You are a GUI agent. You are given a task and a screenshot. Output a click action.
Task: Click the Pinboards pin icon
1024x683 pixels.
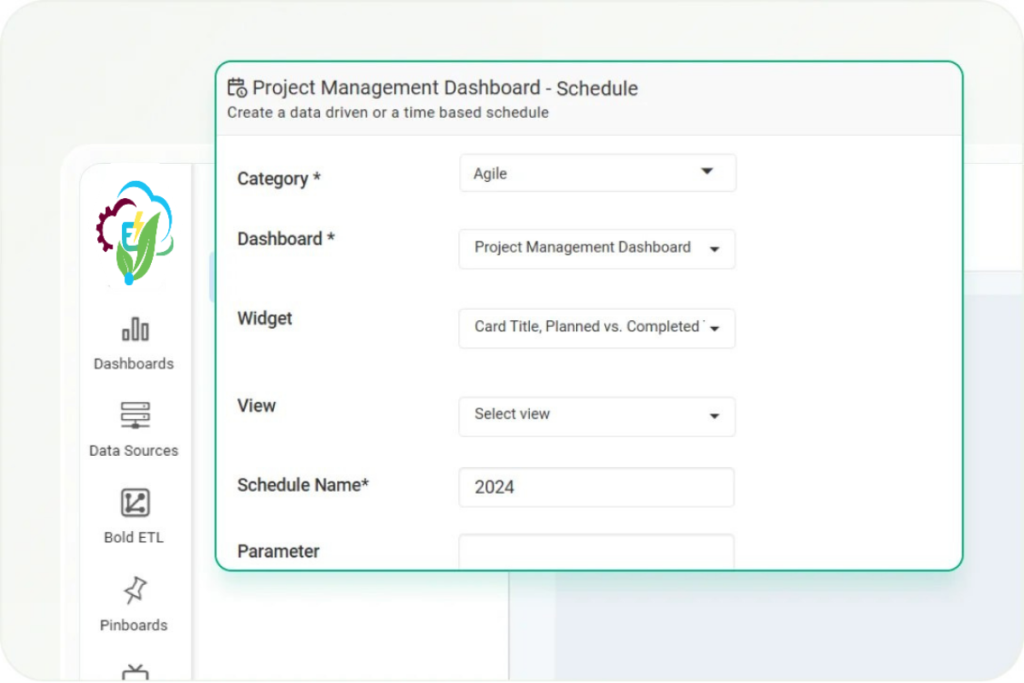click(134, 591)
